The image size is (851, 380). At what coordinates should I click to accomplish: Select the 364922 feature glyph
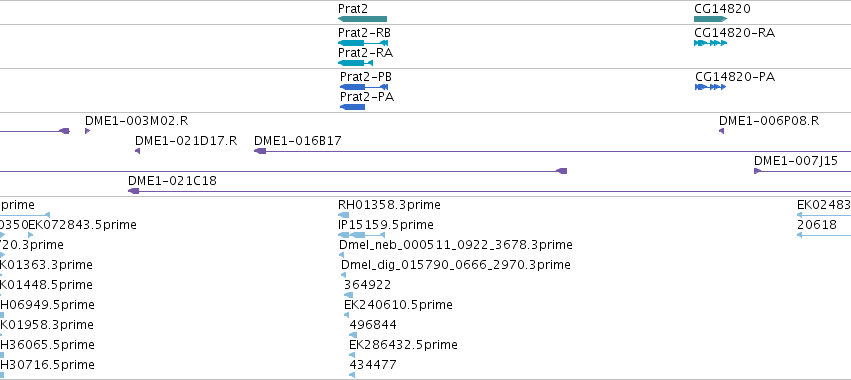point(348,295)
